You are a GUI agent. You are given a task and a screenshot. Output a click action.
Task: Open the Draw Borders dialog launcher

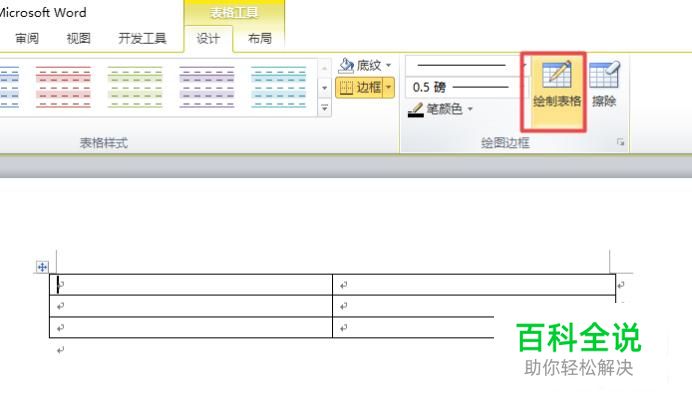(621, 142)
